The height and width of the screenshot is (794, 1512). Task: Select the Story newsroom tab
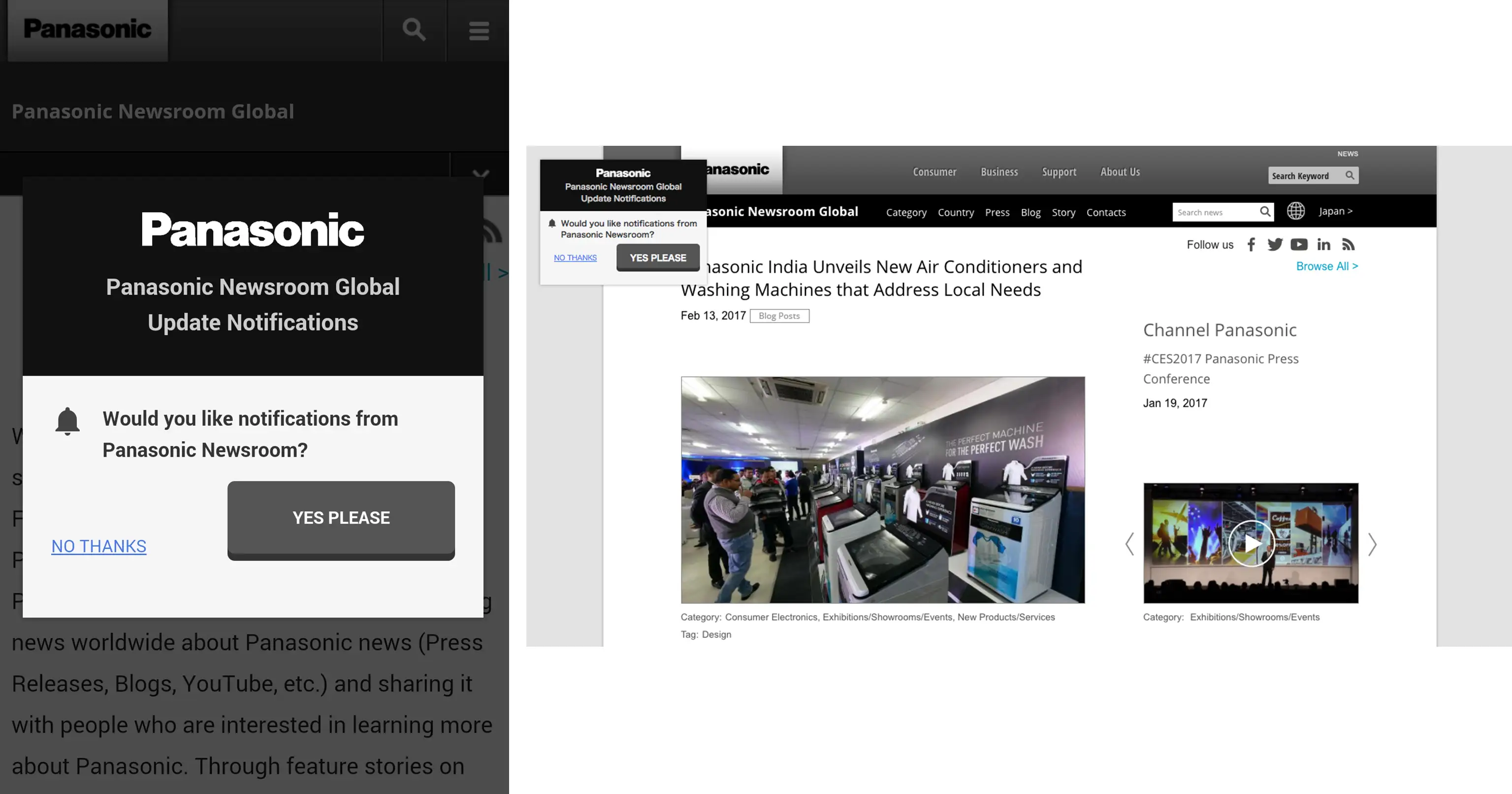click(1063, 212)
